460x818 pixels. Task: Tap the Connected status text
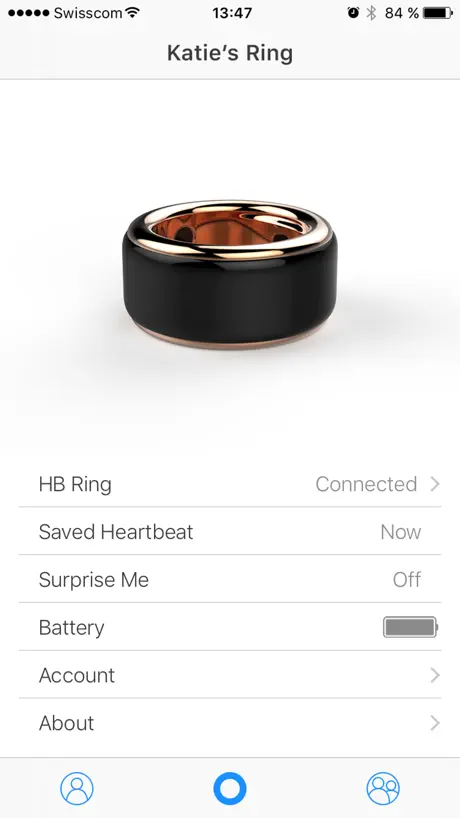366,484
